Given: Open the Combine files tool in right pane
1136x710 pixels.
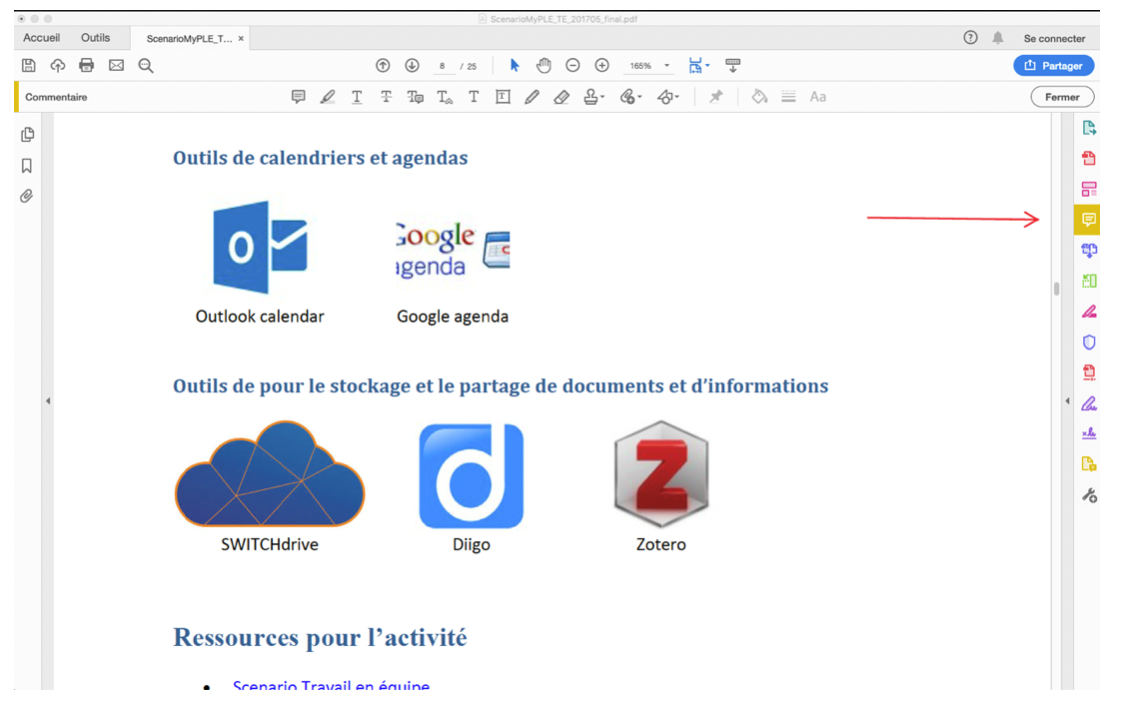Looking at the screenshot, I should [x=1089, y=251].
